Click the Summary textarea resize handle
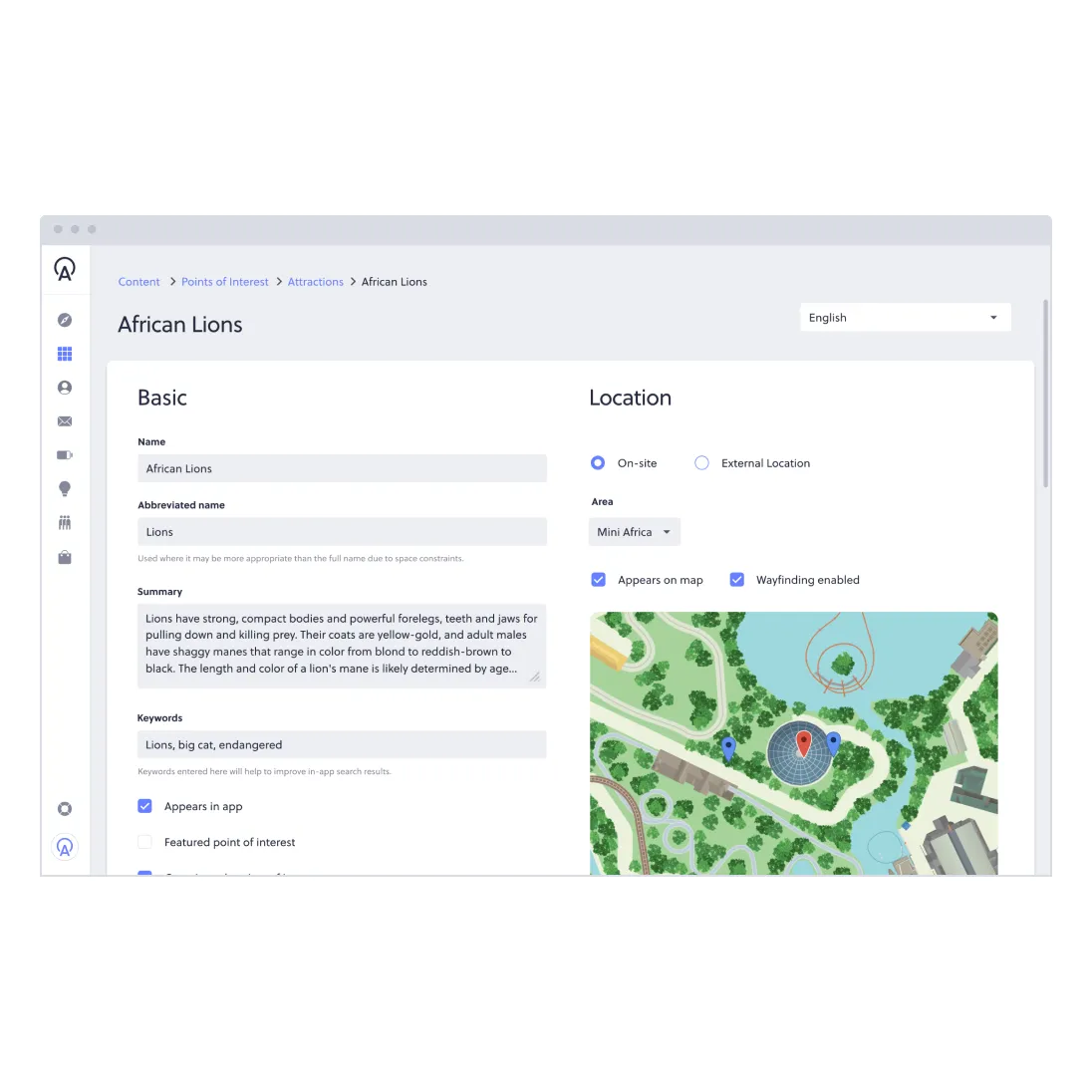1092x1092 pixels. click(x=535, y=677)
